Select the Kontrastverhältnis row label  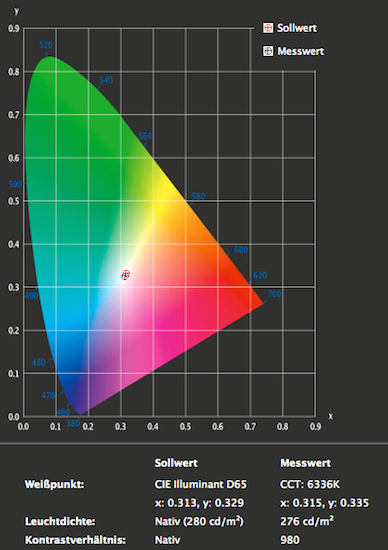(x=75, y=539)
